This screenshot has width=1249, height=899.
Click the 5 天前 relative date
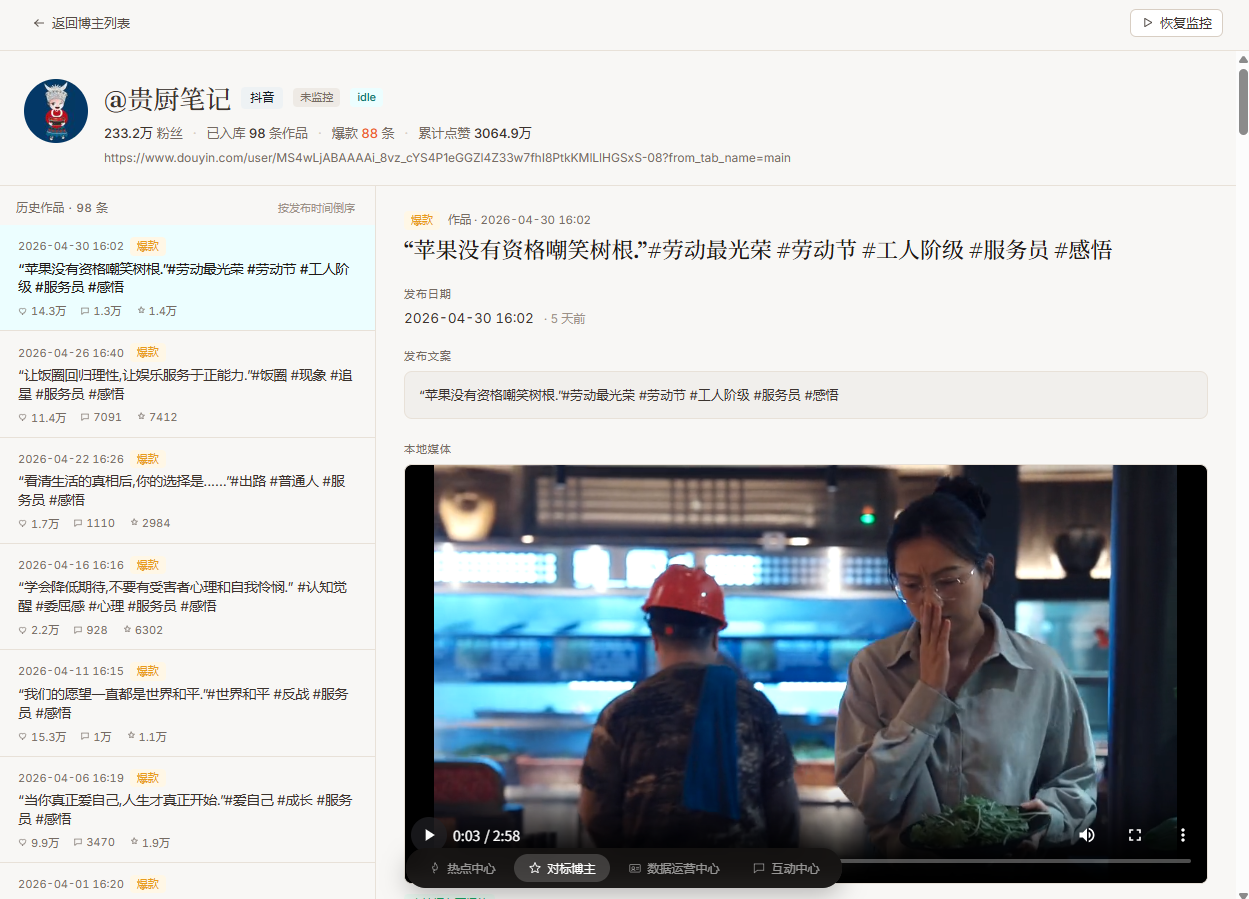pyautogui.click(x=568, y=319)
